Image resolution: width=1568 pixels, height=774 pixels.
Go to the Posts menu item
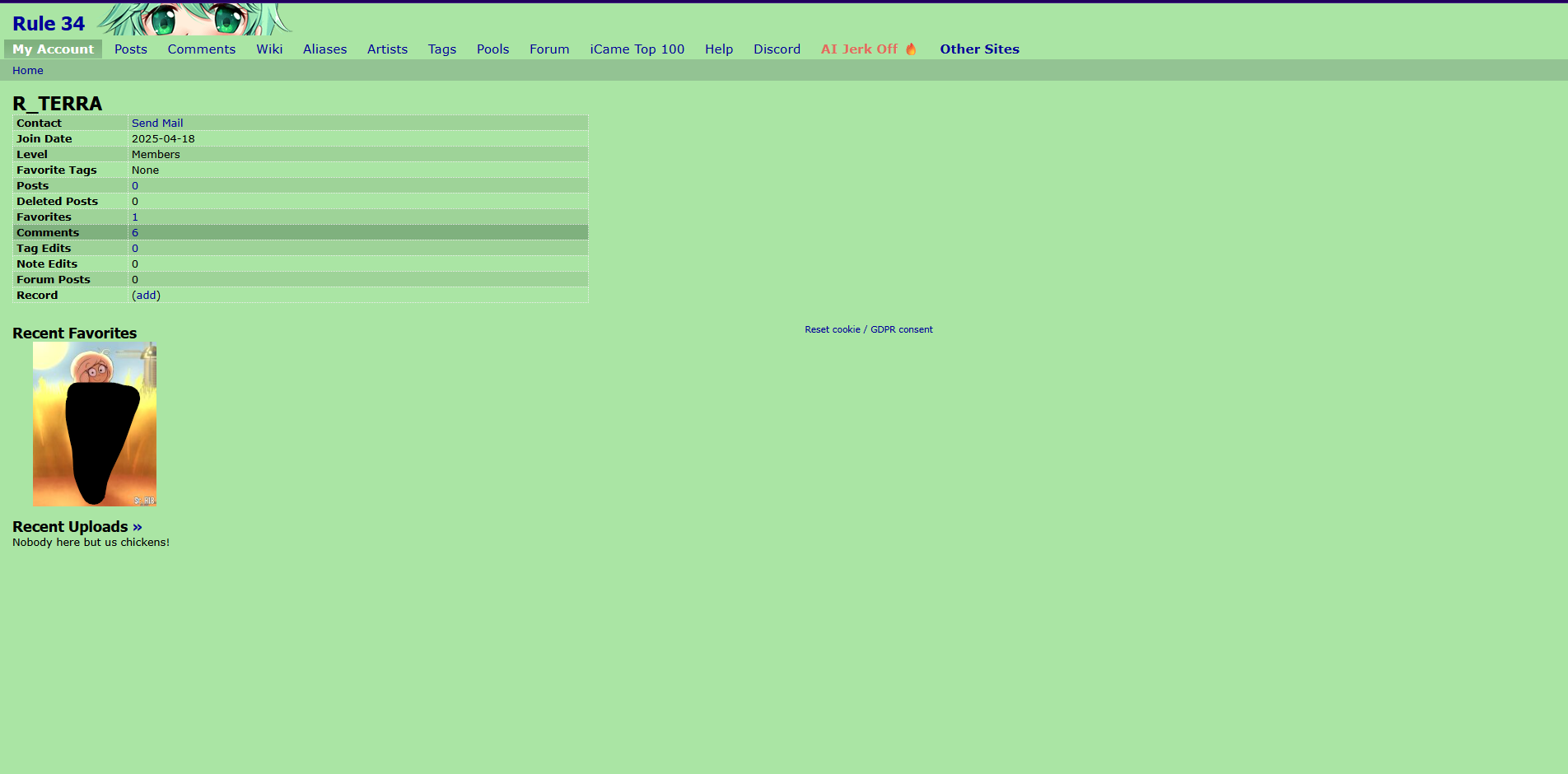coord(131,49)
